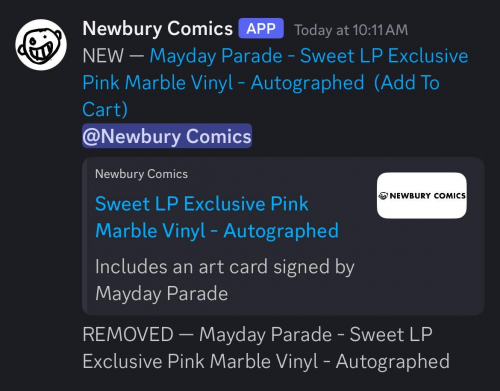Viewport: 500px width, 391px height.
Task: Click the Today at 10:11 AM timestamp
Action: click(351, 30)
